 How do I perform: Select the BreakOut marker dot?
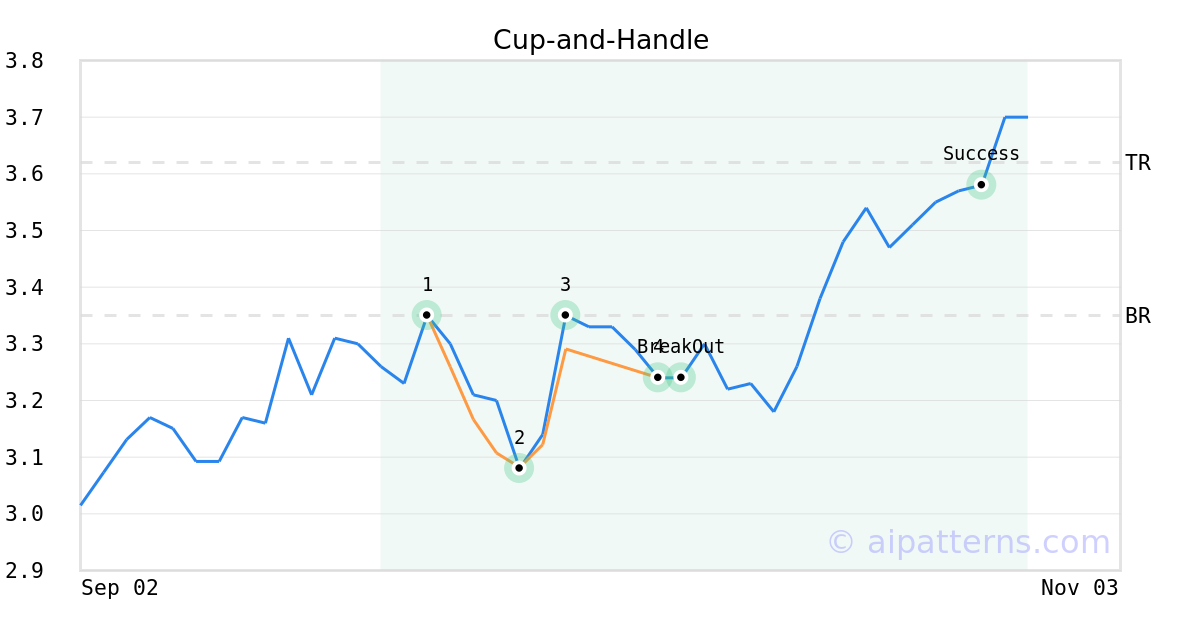[x=681, y=377]
